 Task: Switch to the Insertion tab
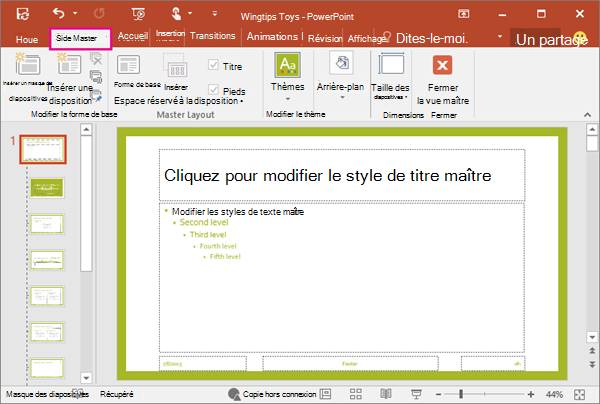click(x=170, y=34)
